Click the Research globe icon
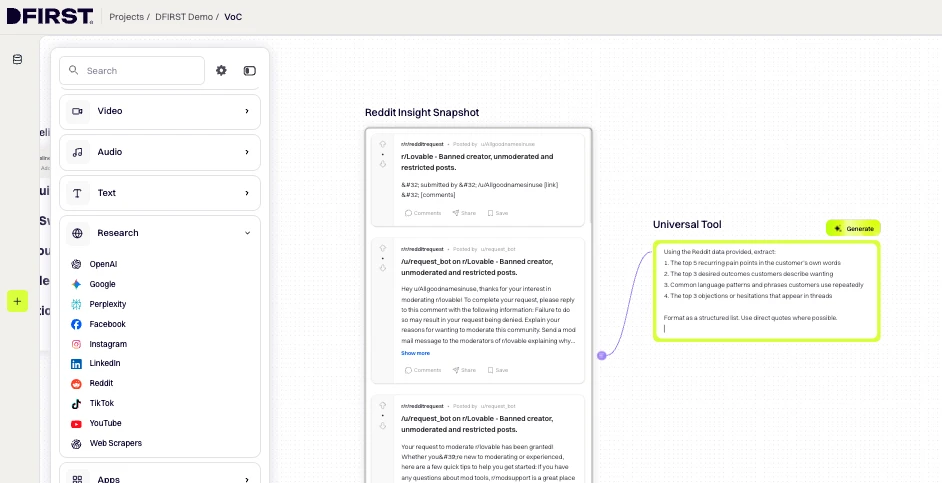942x483 pixels. (77, 233)
